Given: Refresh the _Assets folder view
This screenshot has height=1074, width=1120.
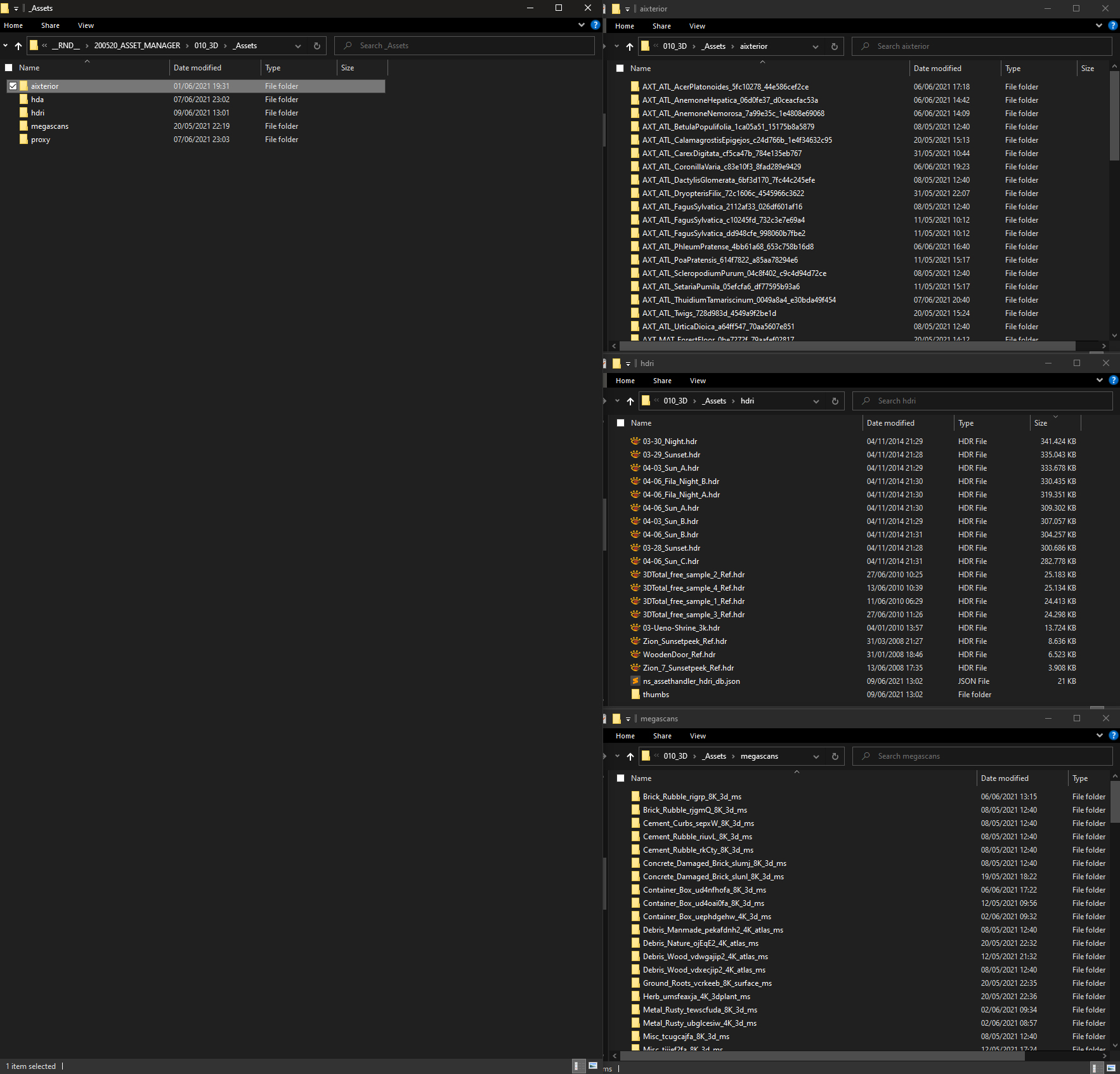Looking at the screenshot, I should pyautogui.click(x=317, y=46).
